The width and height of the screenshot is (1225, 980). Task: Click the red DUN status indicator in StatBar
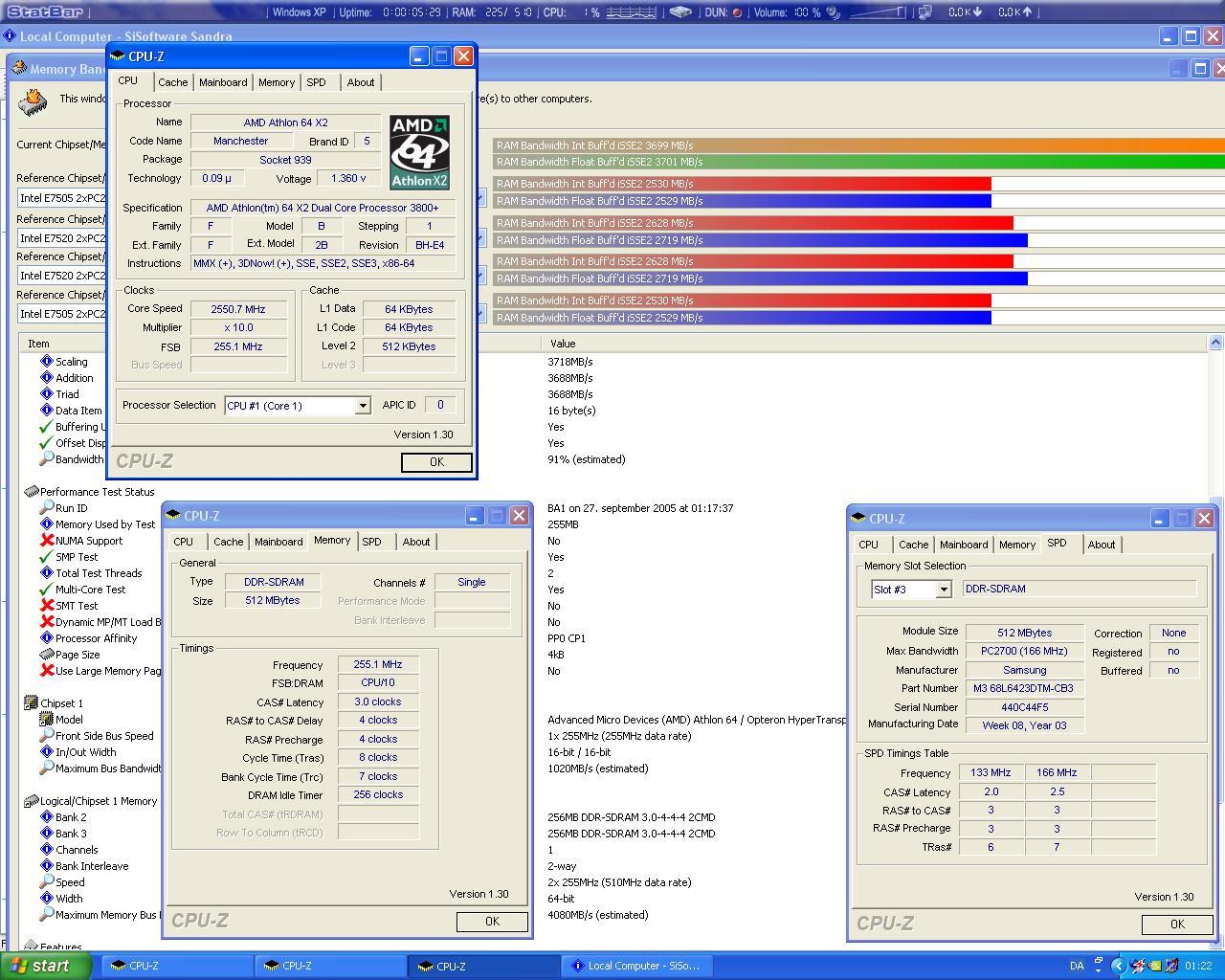(737, 12)
